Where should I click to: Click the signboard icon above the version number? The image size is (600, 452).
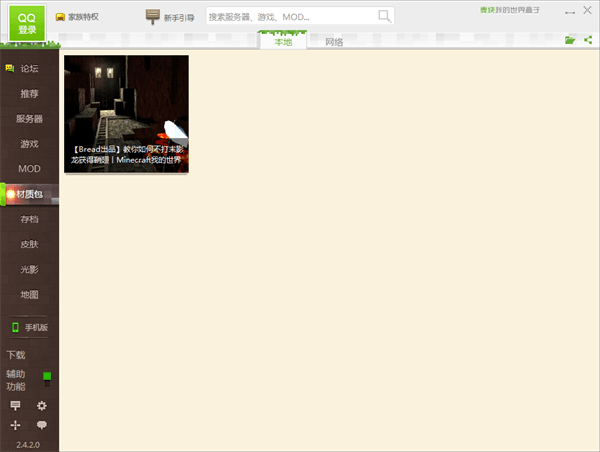pyautogui.click(x=15, y=406)
